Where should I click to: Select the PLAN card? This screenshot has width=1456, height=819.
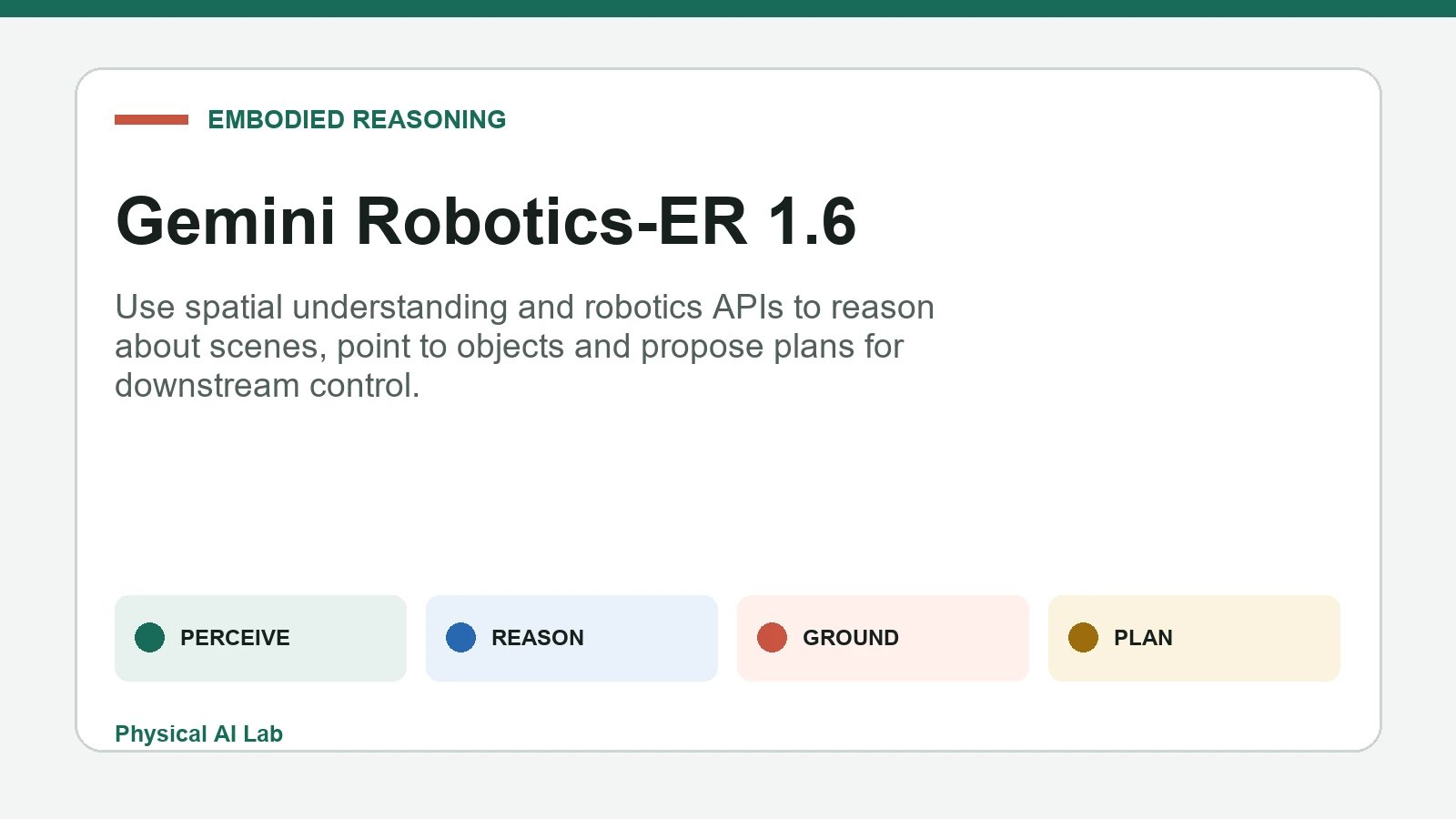[x=1194, y=638]
